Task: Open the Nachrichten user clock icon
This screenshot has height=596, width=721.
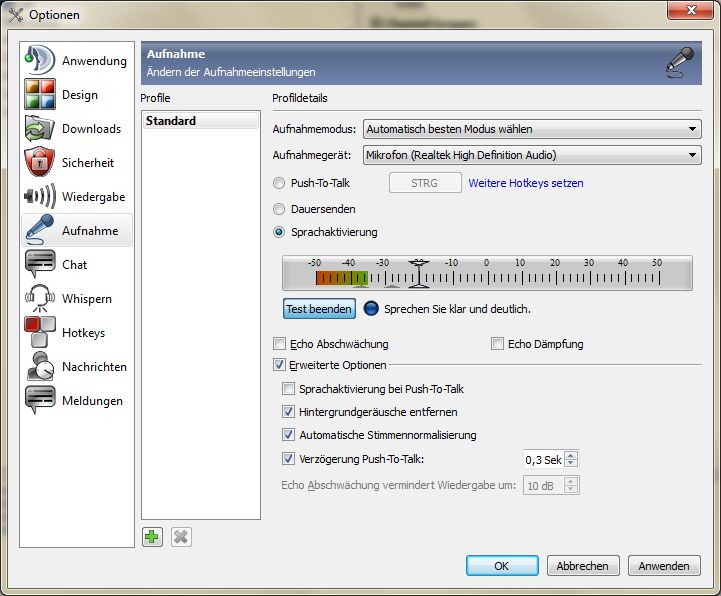Action: (x=40, y=366)
